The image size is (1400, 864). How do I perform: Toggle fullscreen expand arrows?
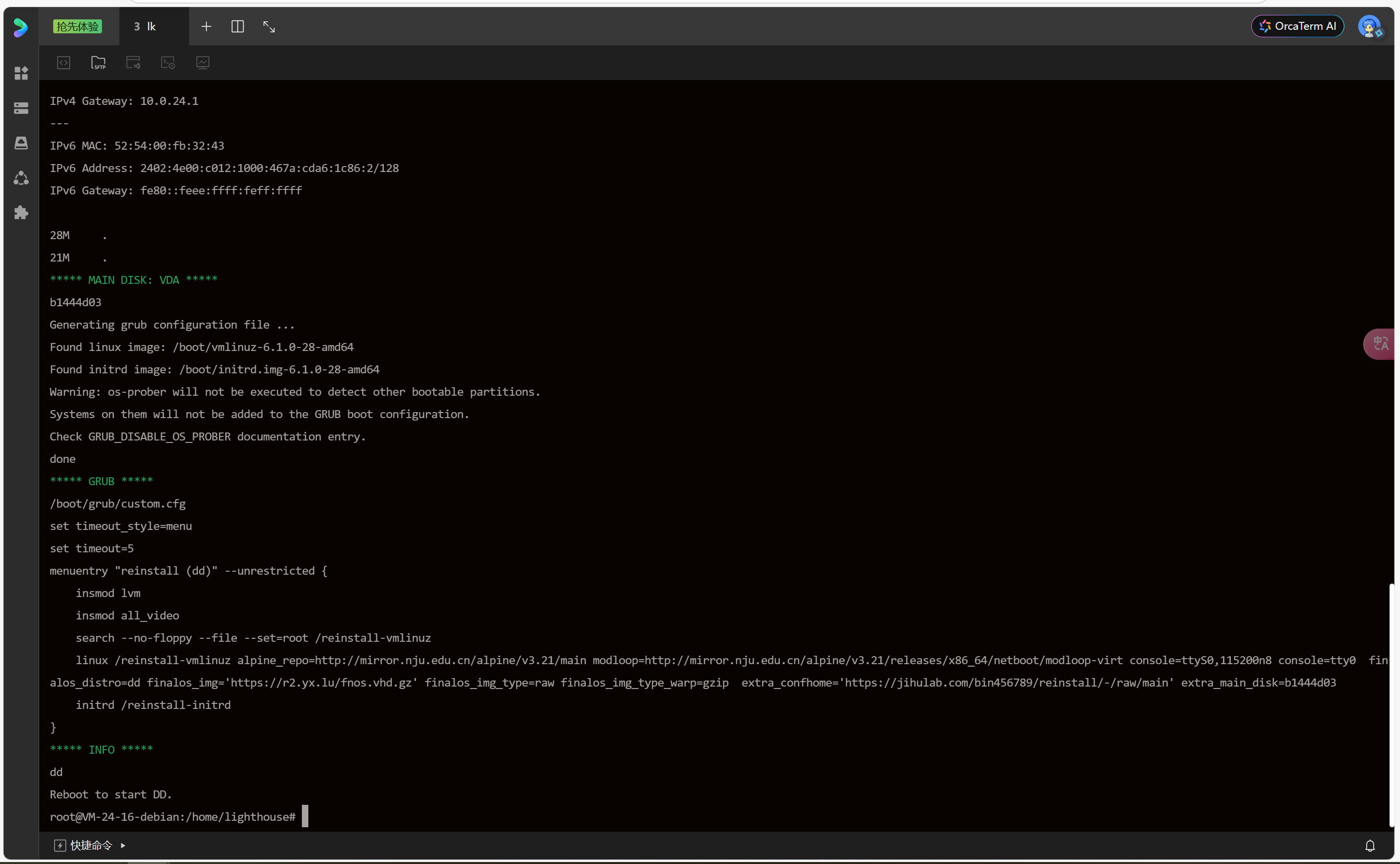click(269, 26)
